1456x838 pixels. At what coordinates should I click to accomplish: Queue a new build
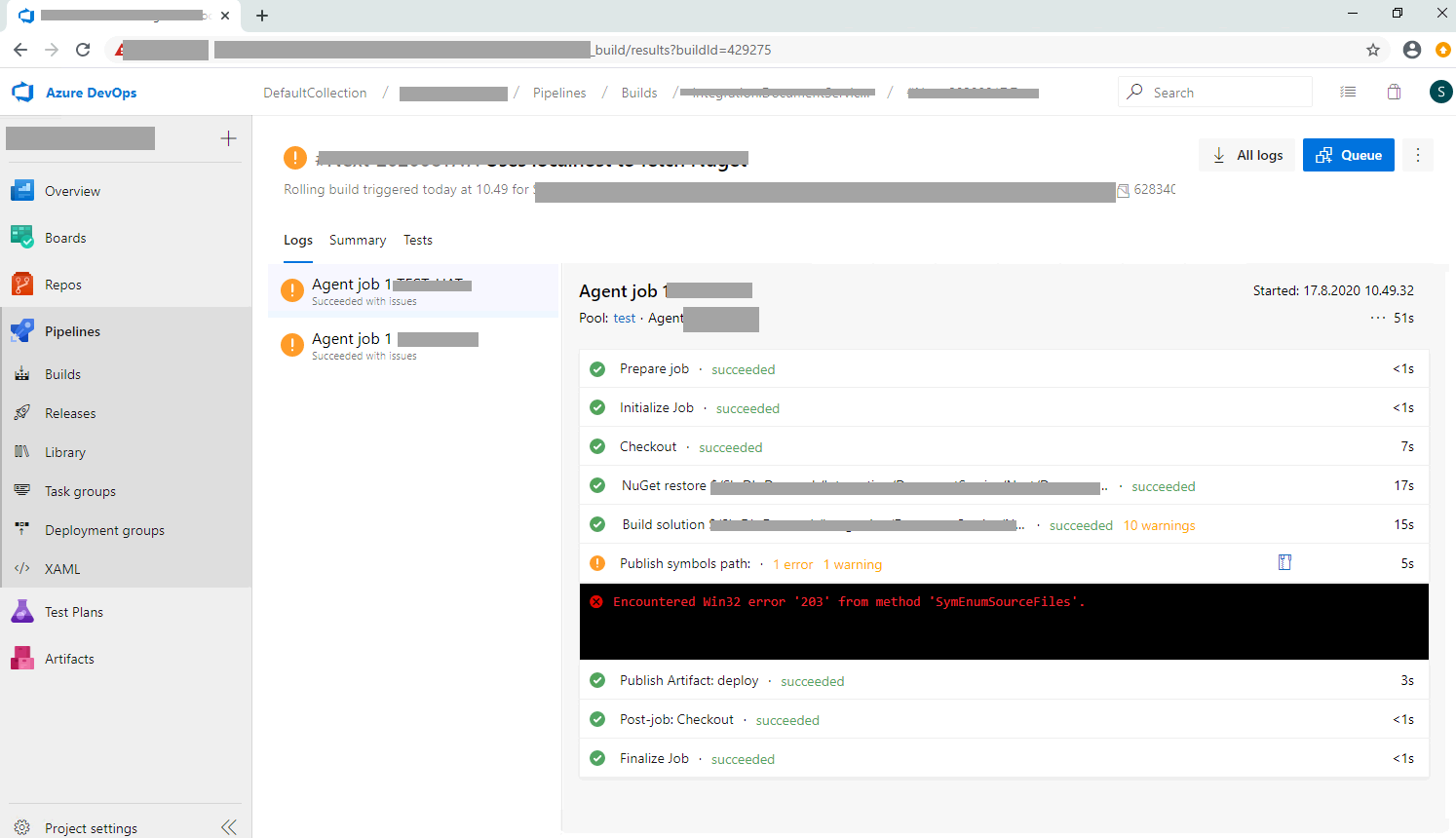(1348, 154)
